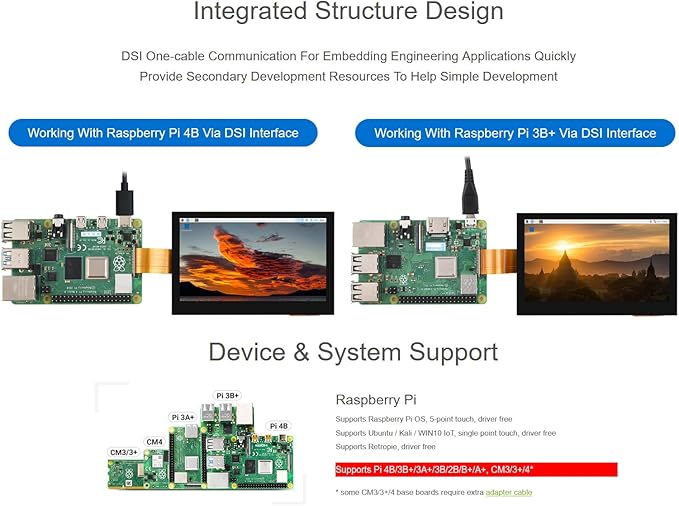679x506 pixels.
Task: Click 'Provide Secondary Development Resources' line
Action: pos(349,77)
